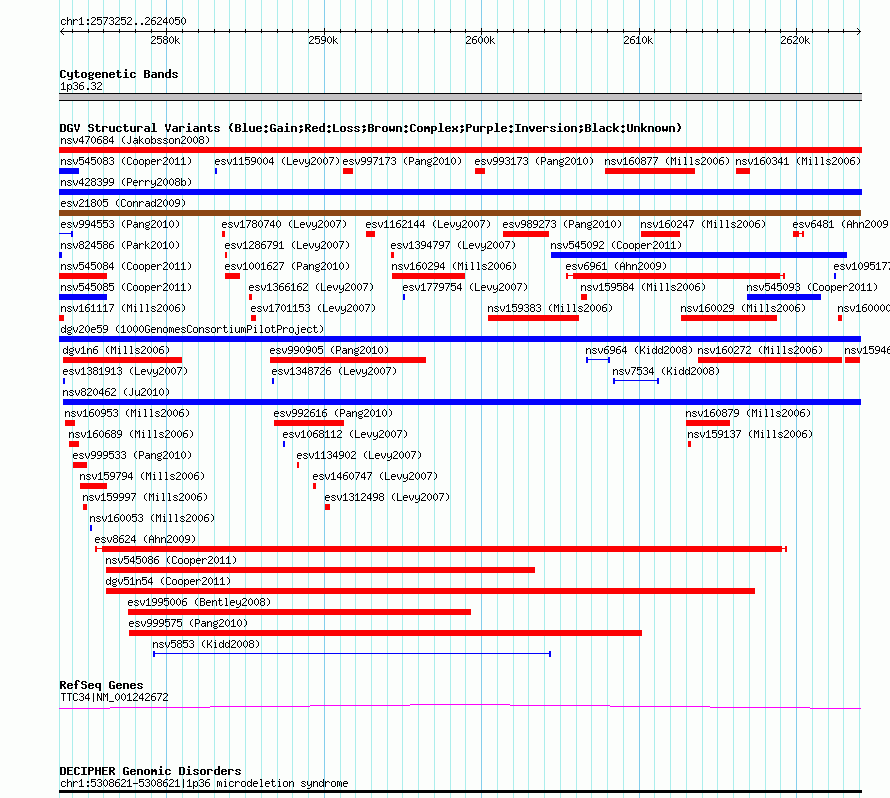The width and height of the screenshot is (890, 798).
Task: Open the nsv428399 (Perry2008b) variant
Action: (x=126, y=182)
